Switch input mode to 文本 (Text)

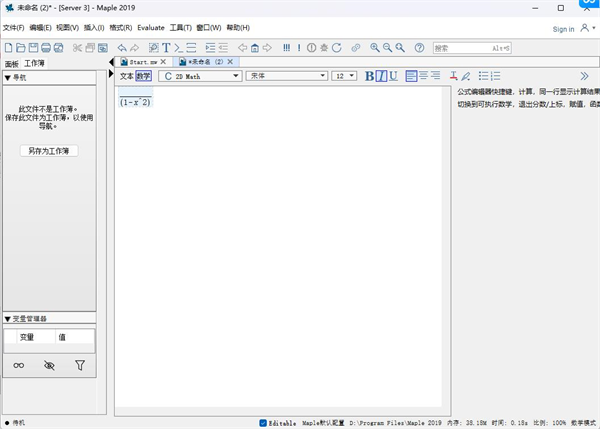pyautogui.click(x=126, y=76)
